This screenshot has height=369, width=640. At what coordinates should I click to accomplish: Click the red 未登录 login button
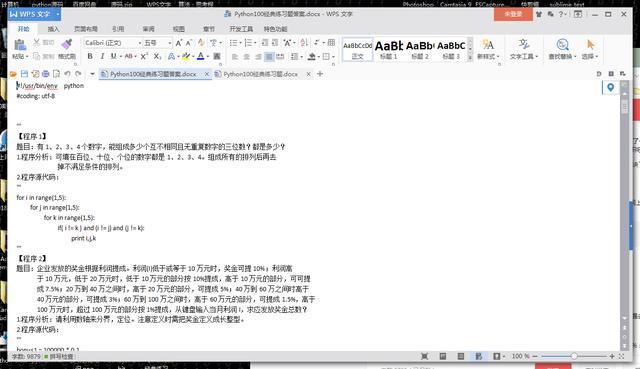pyautogui.click(x=513, y=14)
